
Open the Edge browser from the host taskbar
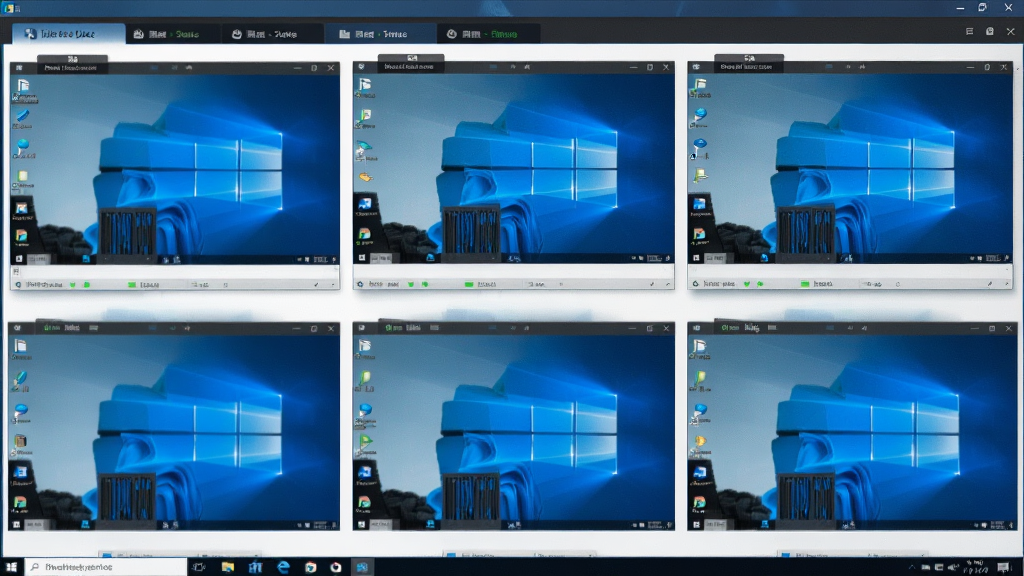[283, 567]
